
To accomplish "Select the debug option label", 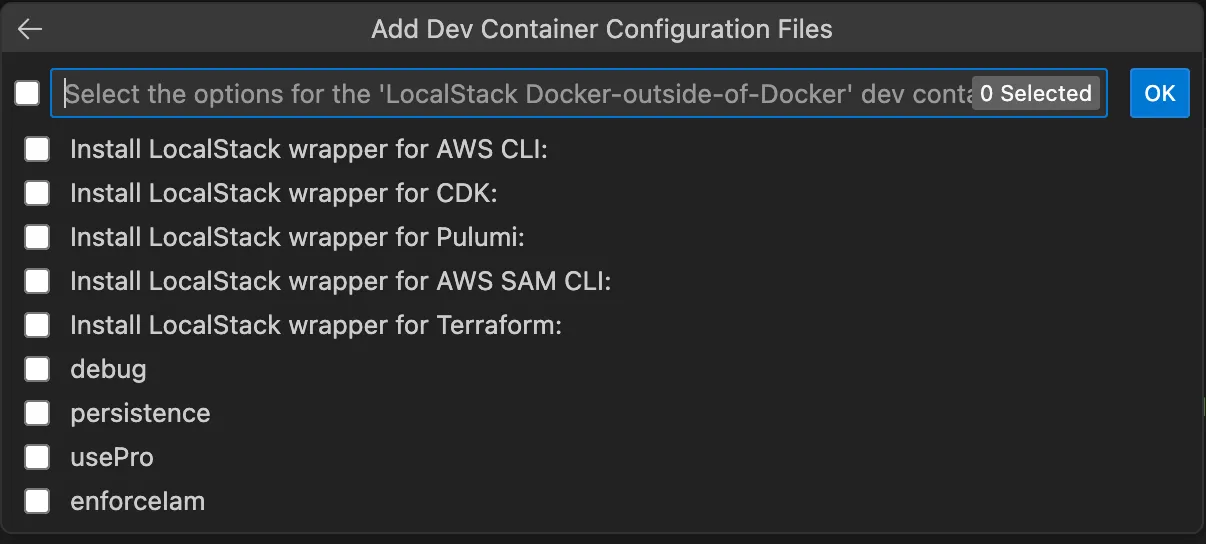I will [x=108, y=369].
